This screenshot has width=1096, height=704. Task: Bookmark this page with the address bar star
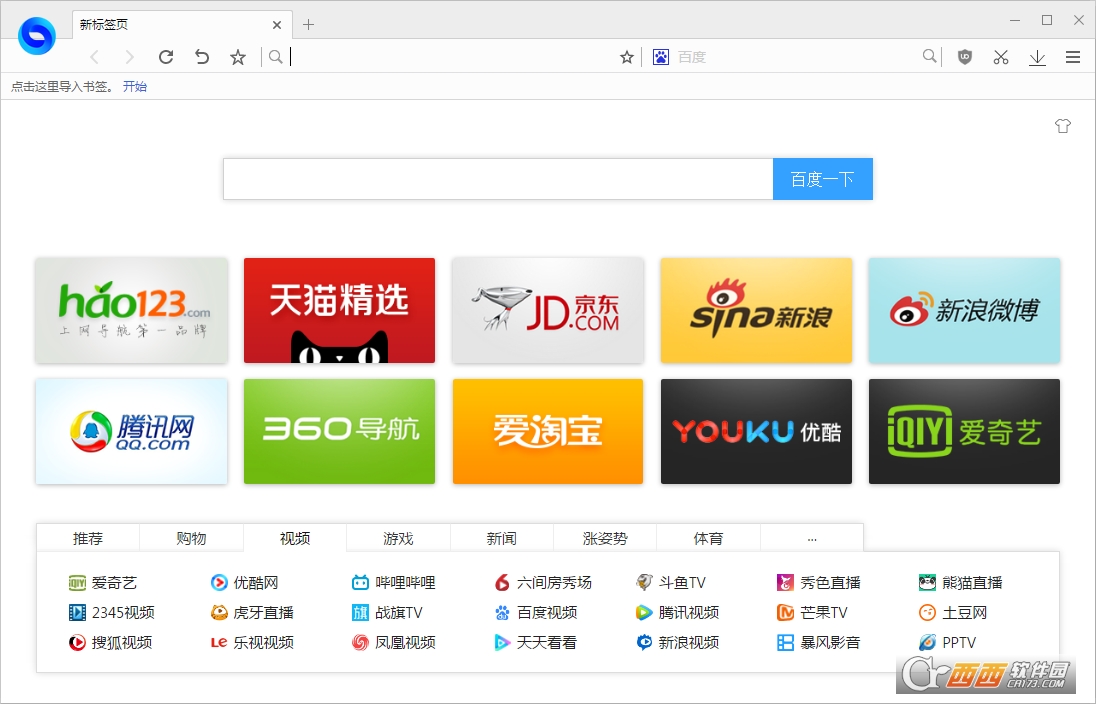[627, 57]
